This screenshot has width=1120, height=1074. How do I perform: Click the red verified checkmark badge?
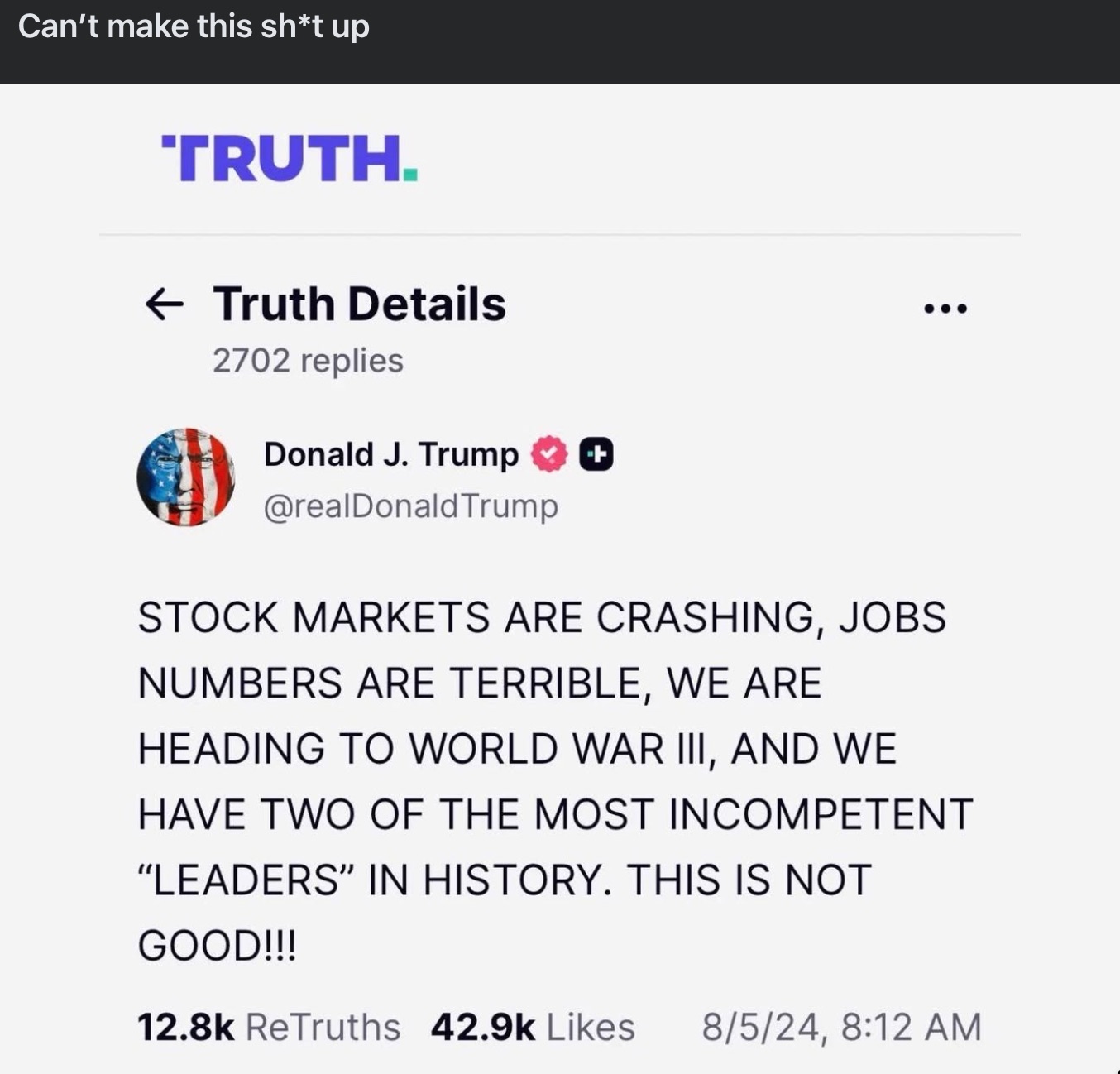point(549,454)
